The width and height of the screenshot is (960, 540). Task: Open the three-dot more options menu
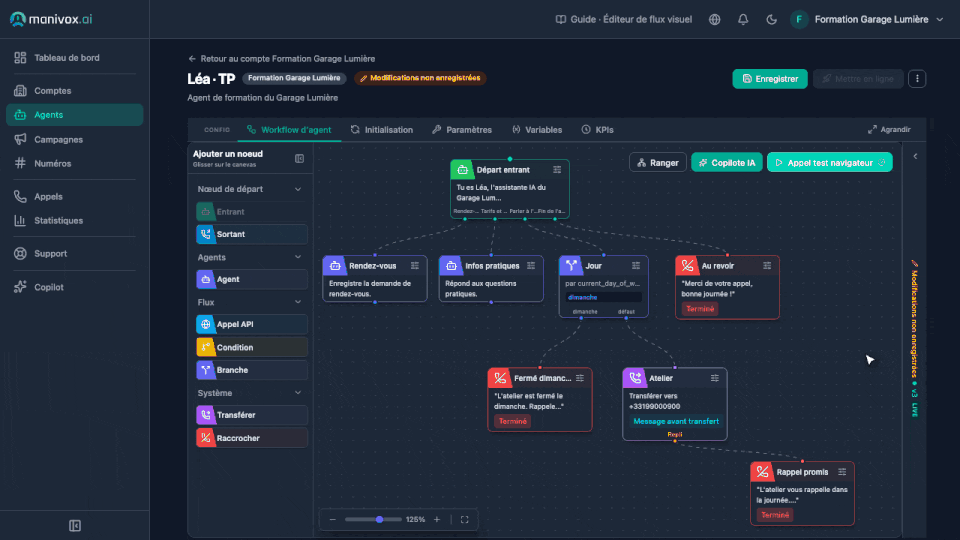tap(917, 78)
